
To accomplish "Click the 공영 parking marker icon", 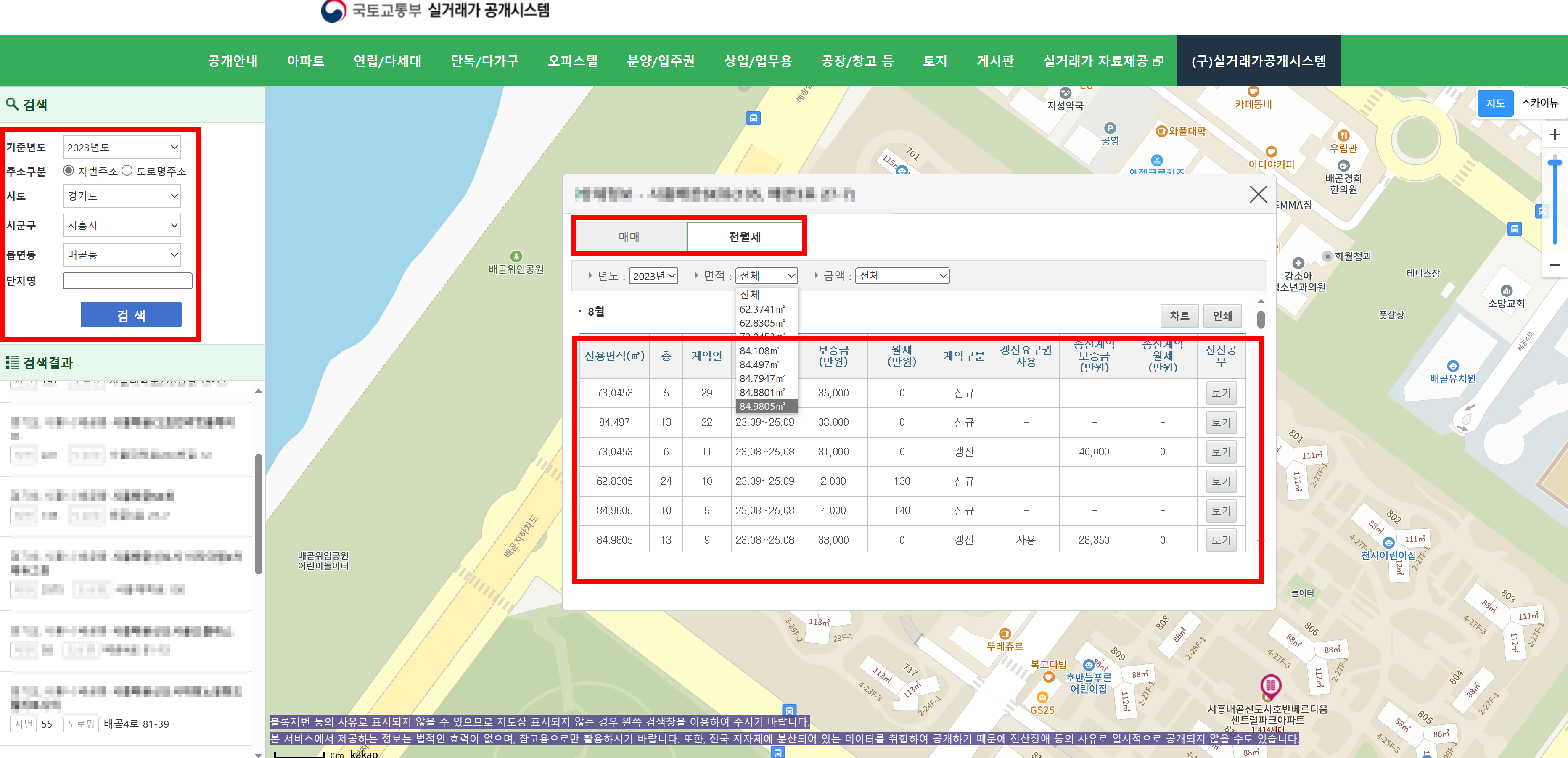I will coord(1110,128).
